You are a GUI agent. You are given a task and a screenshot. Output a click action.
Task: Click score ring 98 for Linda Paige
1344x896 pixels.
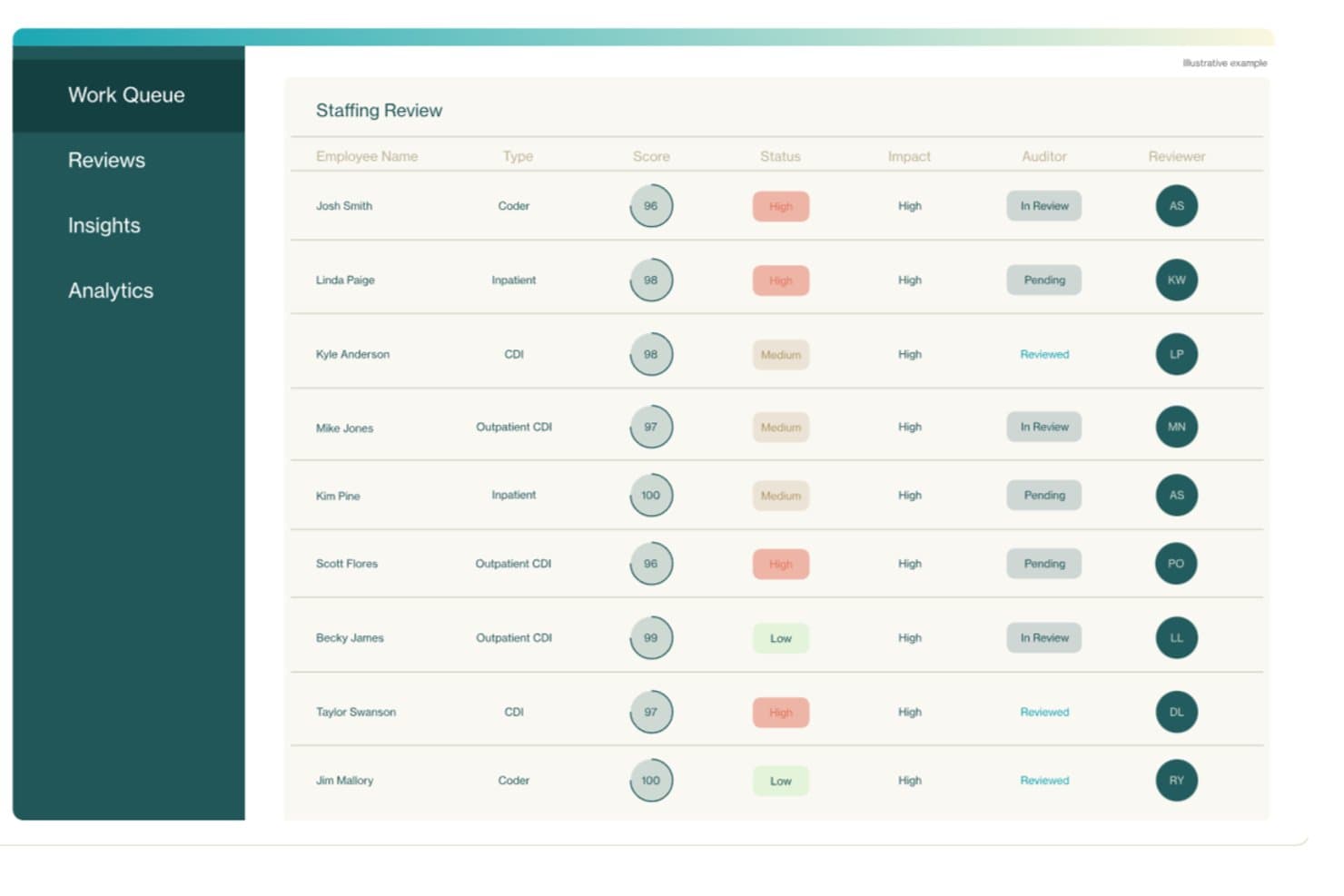651,281
